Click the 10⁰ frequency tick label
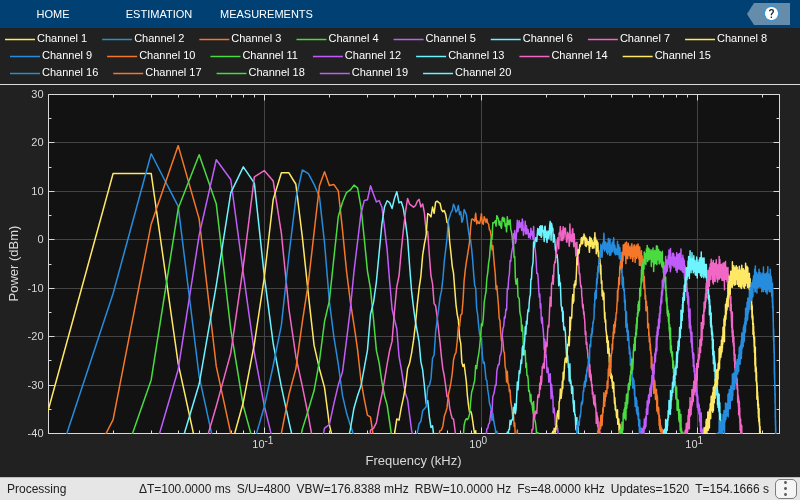800x500 pixels. click(478, 443)
